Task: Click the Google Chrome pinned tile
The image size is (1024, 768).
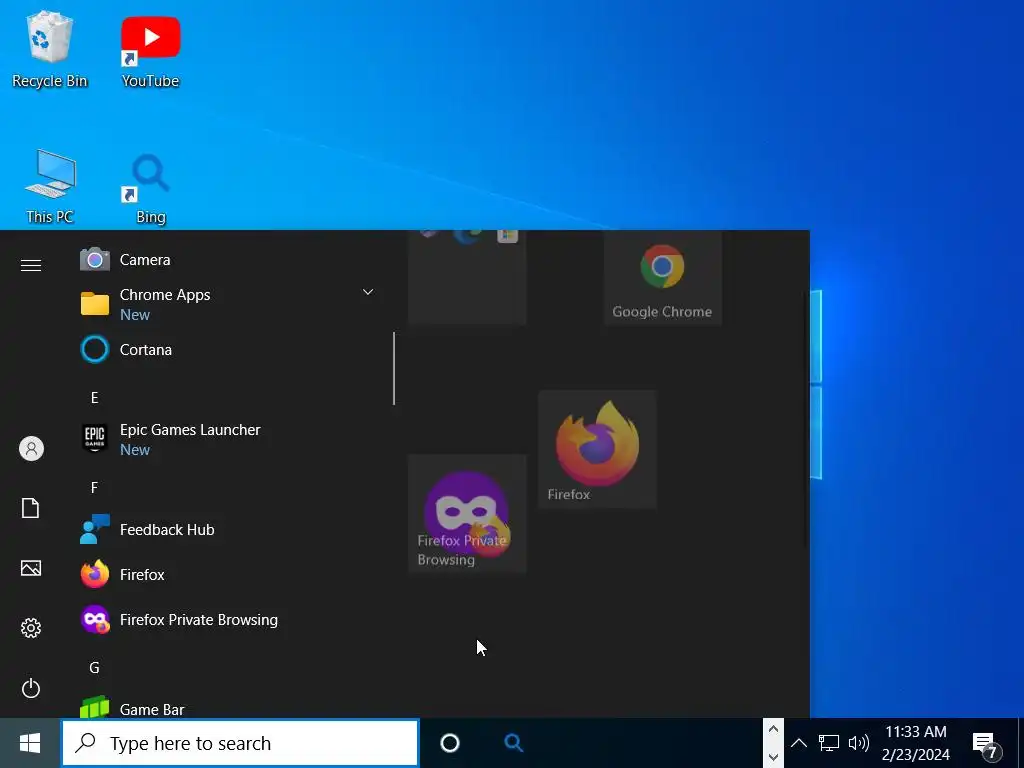Action: [662, 278]
